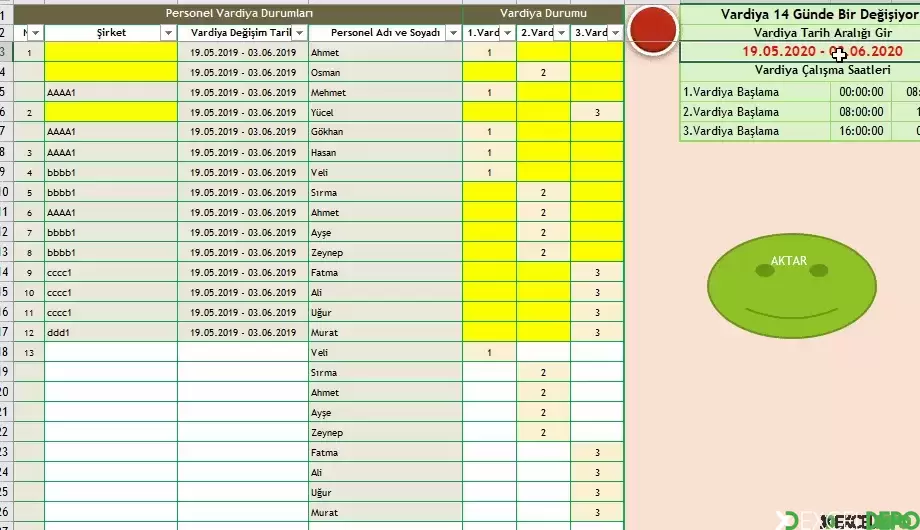Select the shift value 2 in Osman's row
Viewport: 920px width, 530px height.
(x=543, y=73)
